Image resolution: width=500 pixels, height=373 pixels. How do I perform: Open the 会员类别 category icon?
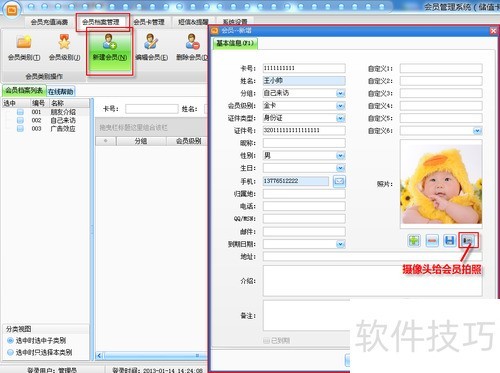click(x=24, y=42)
